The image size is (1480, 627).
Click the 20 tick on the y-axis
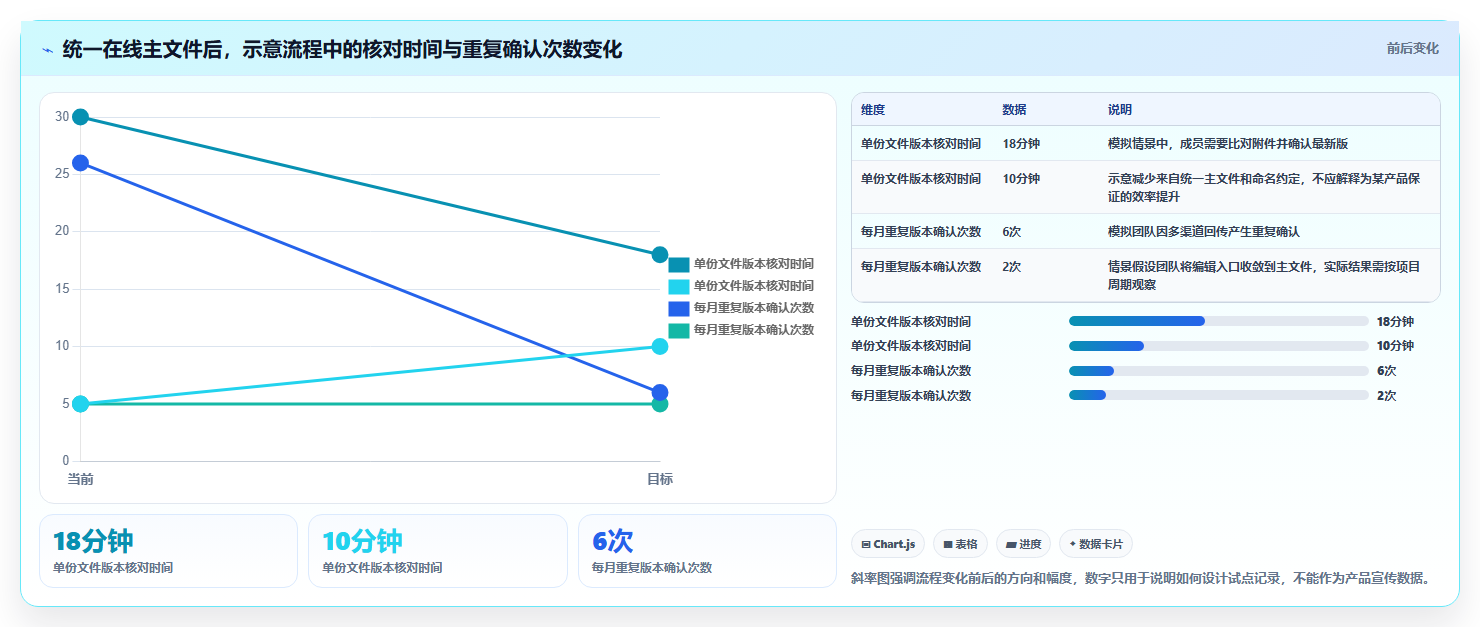tap(62, 231)
